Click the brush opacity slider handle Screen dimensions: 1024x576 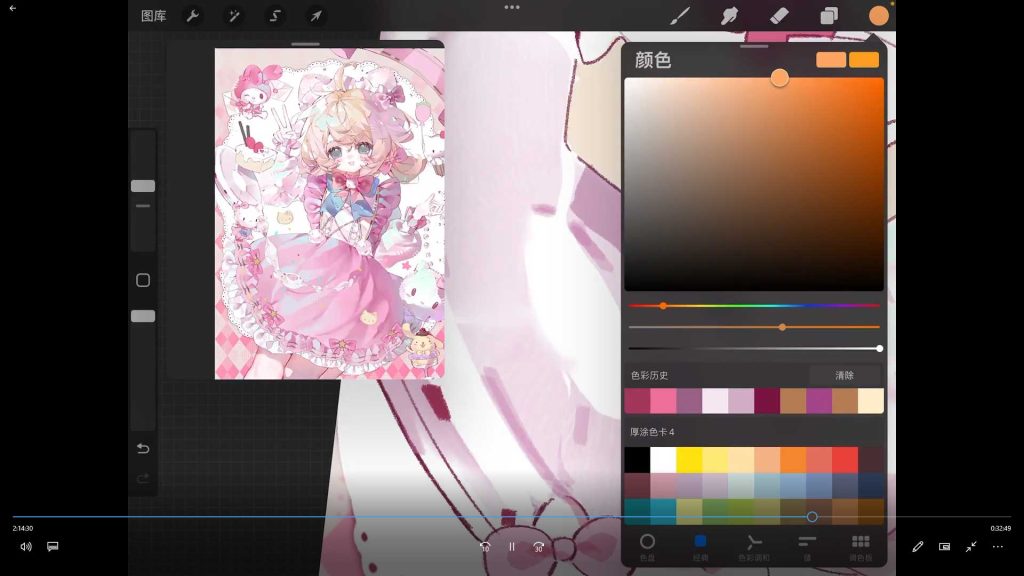[x=143, y=316]
